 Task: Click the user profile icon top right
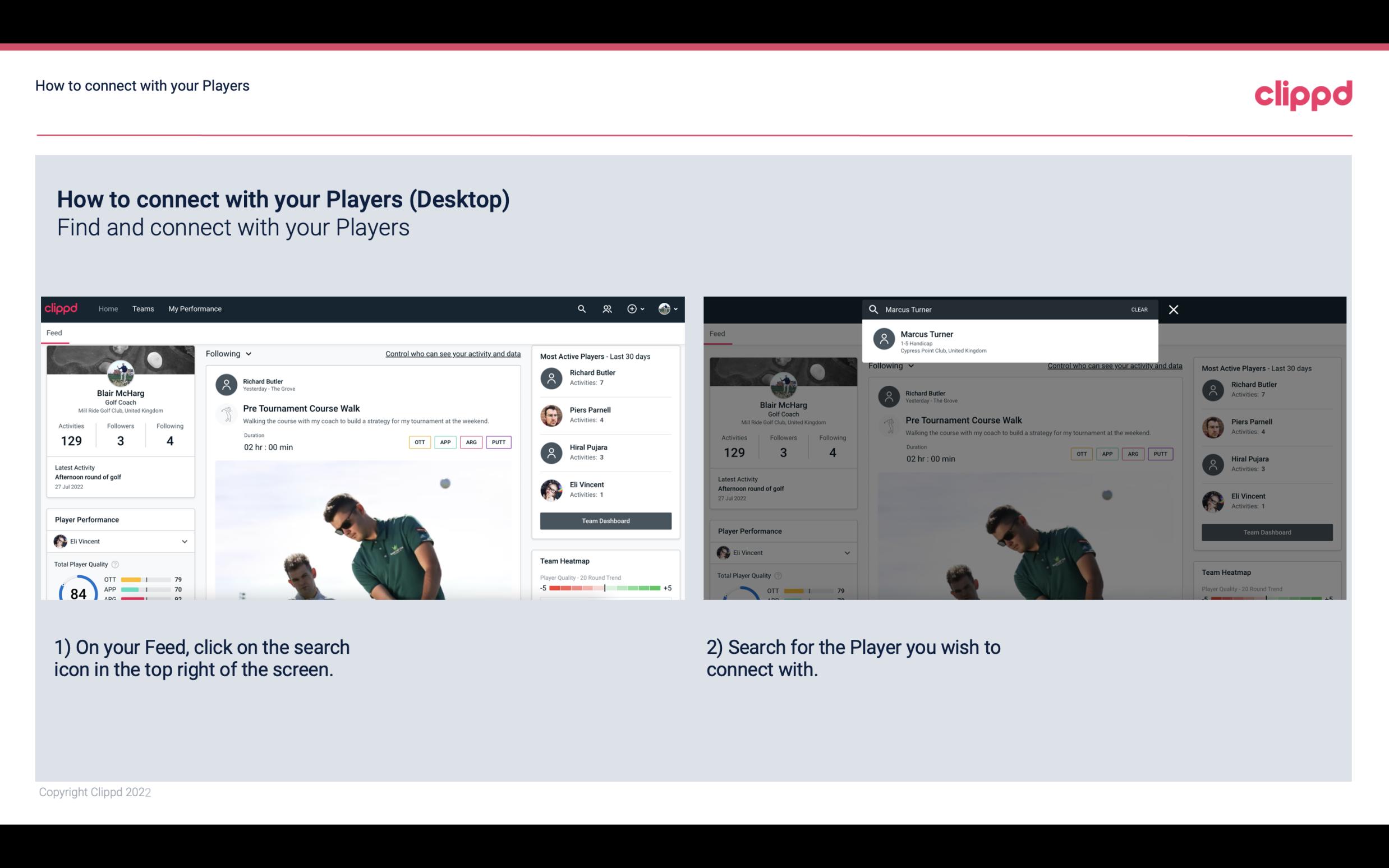point(666,308)
